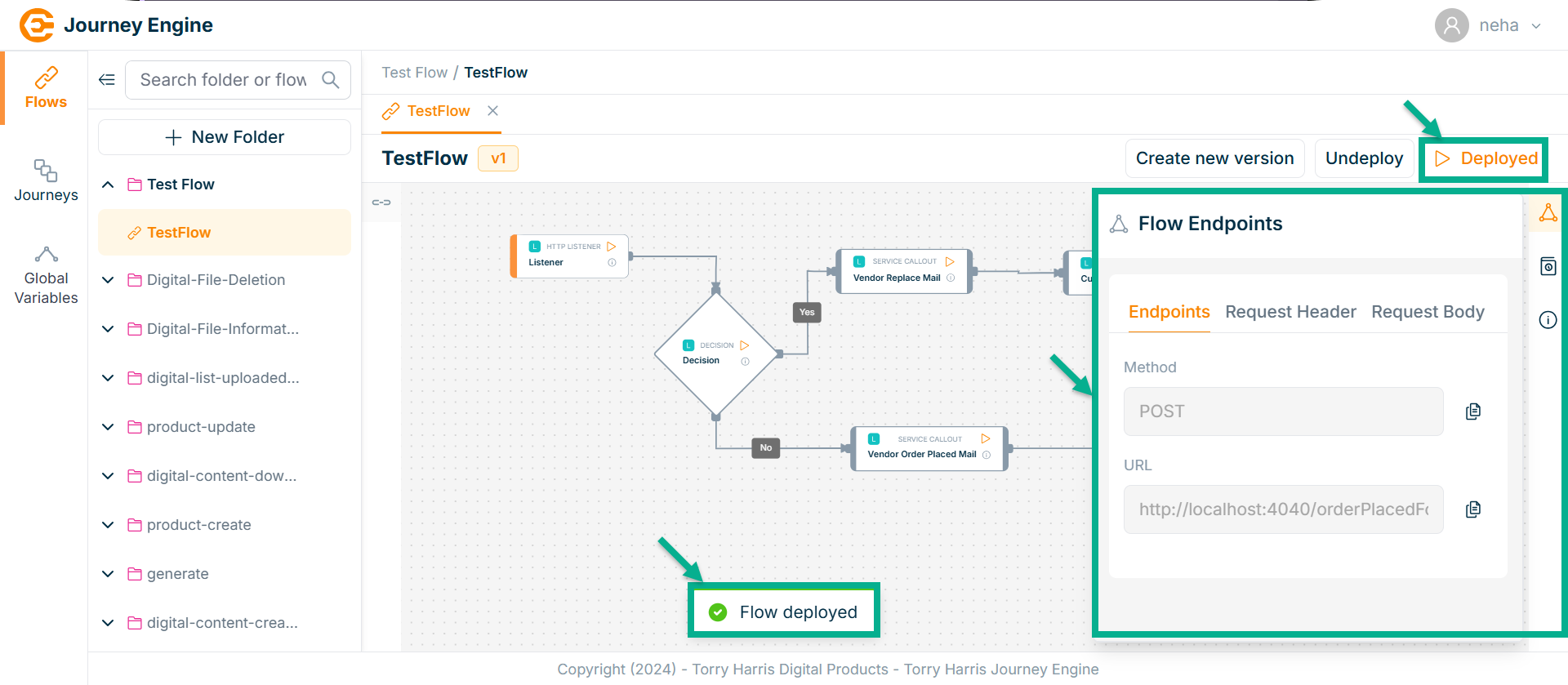Click the Undeploy button
The width and height of the screenshot is (1568, 685).
1364,158
